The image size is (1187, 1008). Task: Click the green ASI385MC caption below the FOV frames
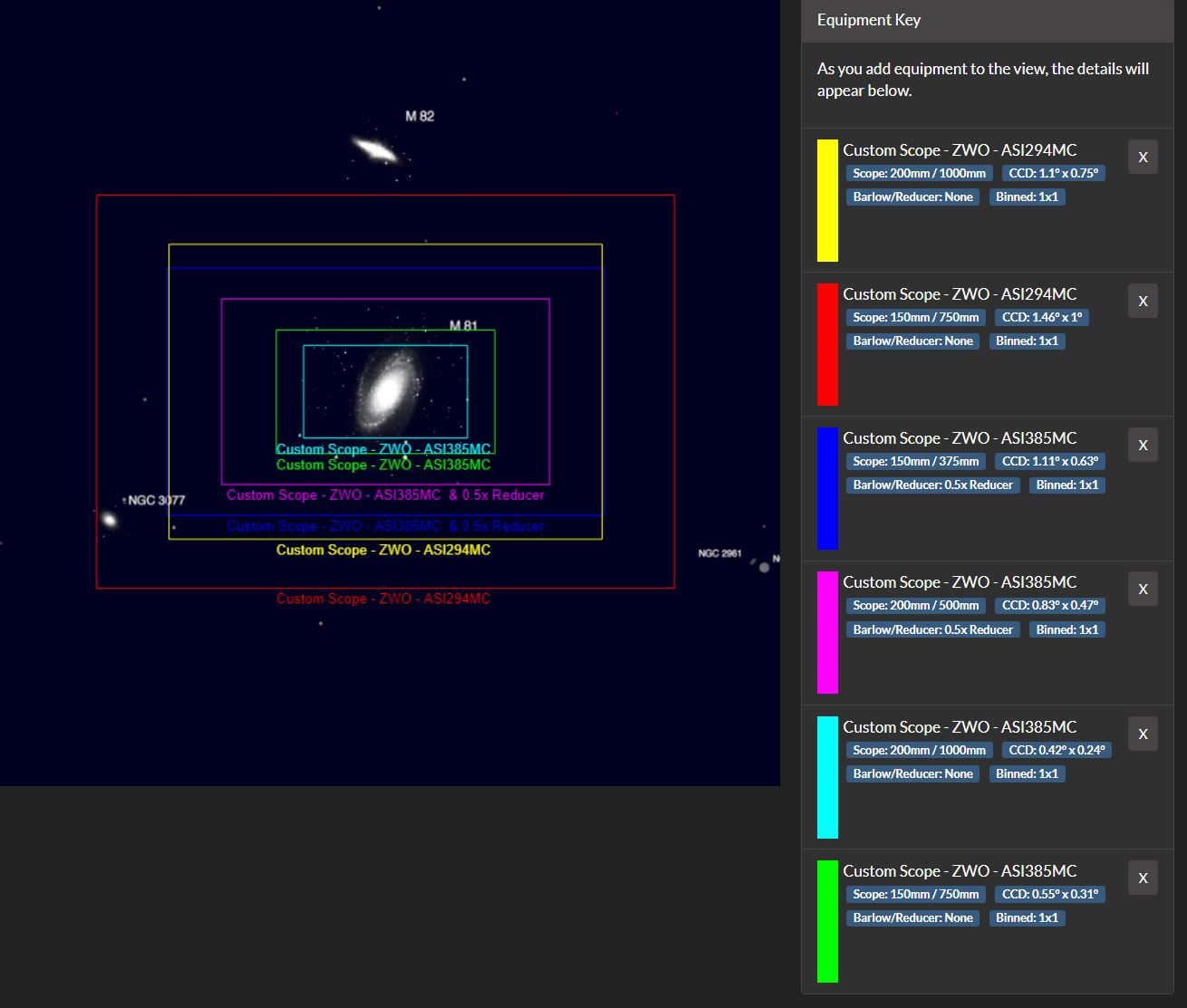tap(383, 465)
